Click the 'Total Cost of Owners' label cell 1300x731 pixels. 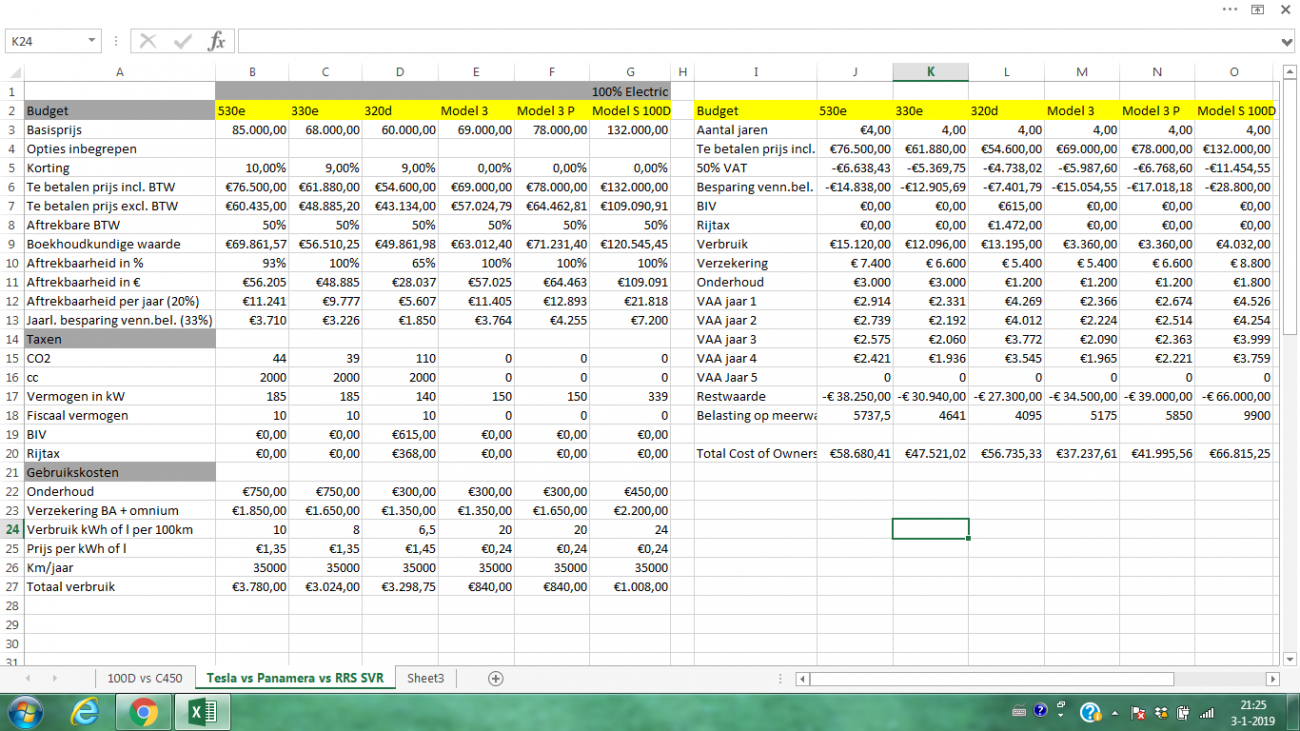pyautogui.click(x=755, y=453)
